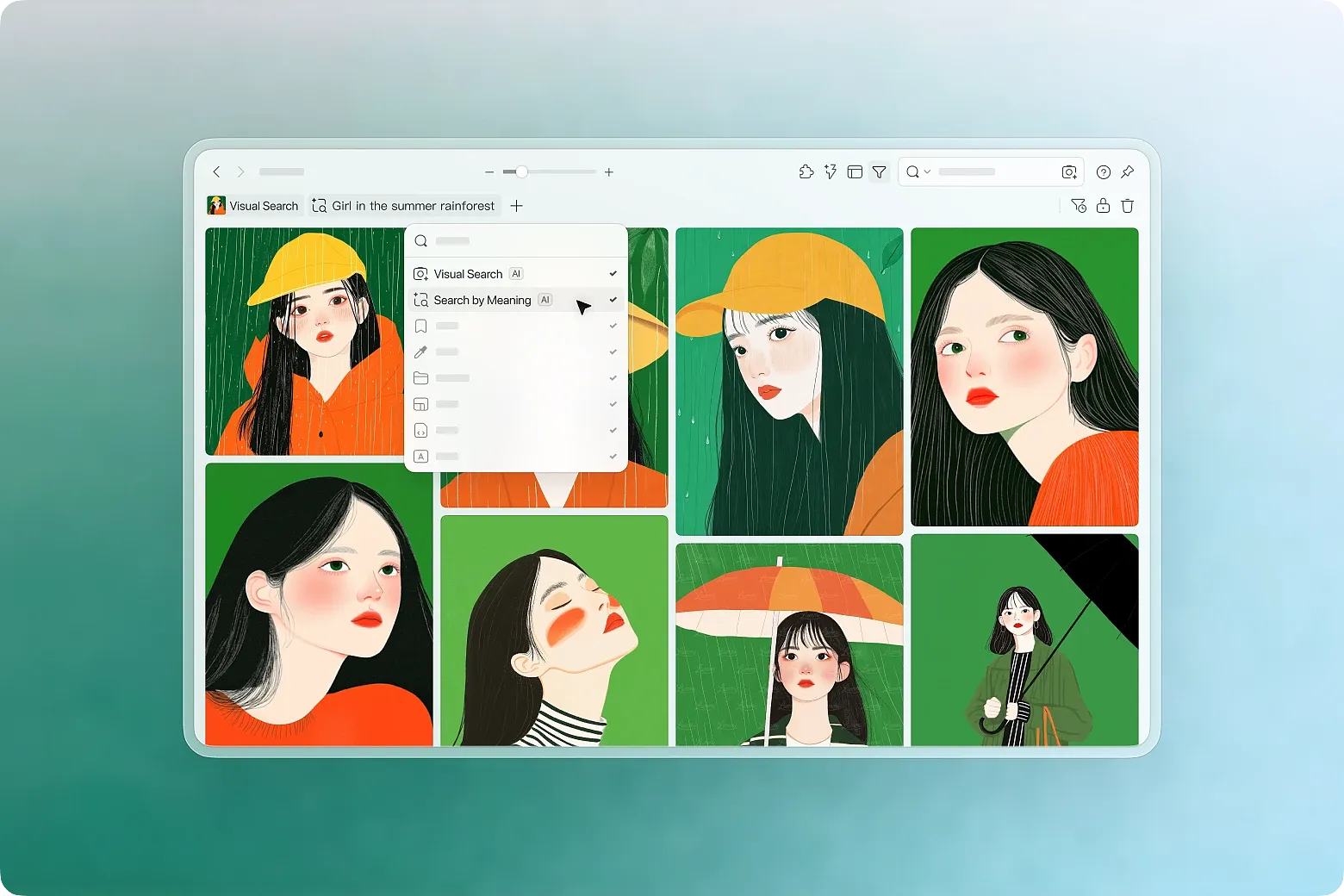
Task: Lock the collection with the padlock icon
Action: (1104, 205)
